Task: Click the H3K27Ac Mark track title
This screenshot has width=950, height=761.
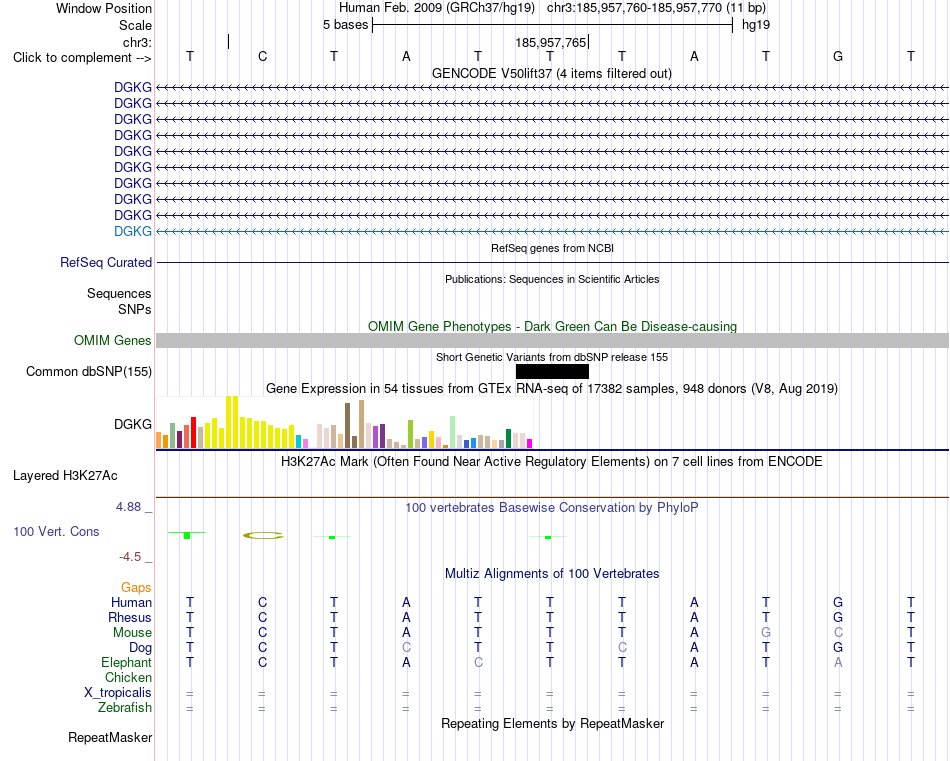Action: coord(552,462)
